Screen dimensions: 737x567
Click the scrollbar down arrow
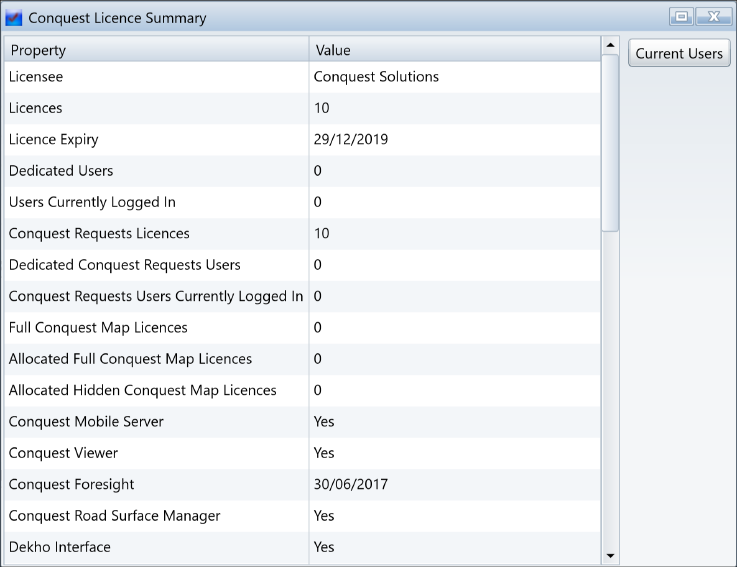610,556
